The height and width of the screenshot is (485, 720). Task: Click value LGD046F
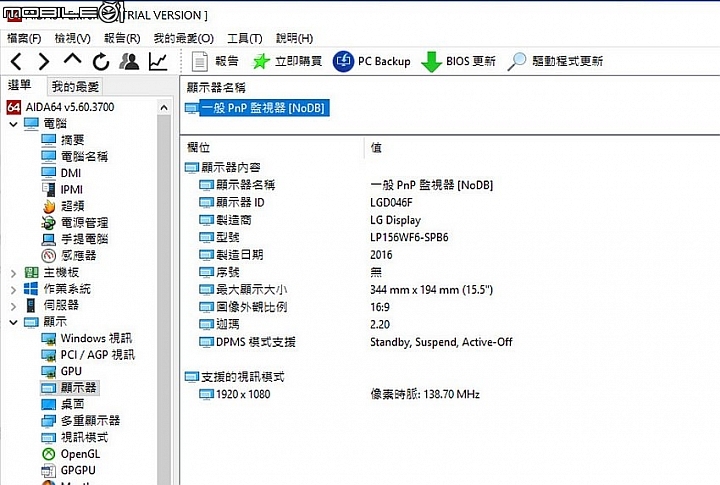pos(391,203)
